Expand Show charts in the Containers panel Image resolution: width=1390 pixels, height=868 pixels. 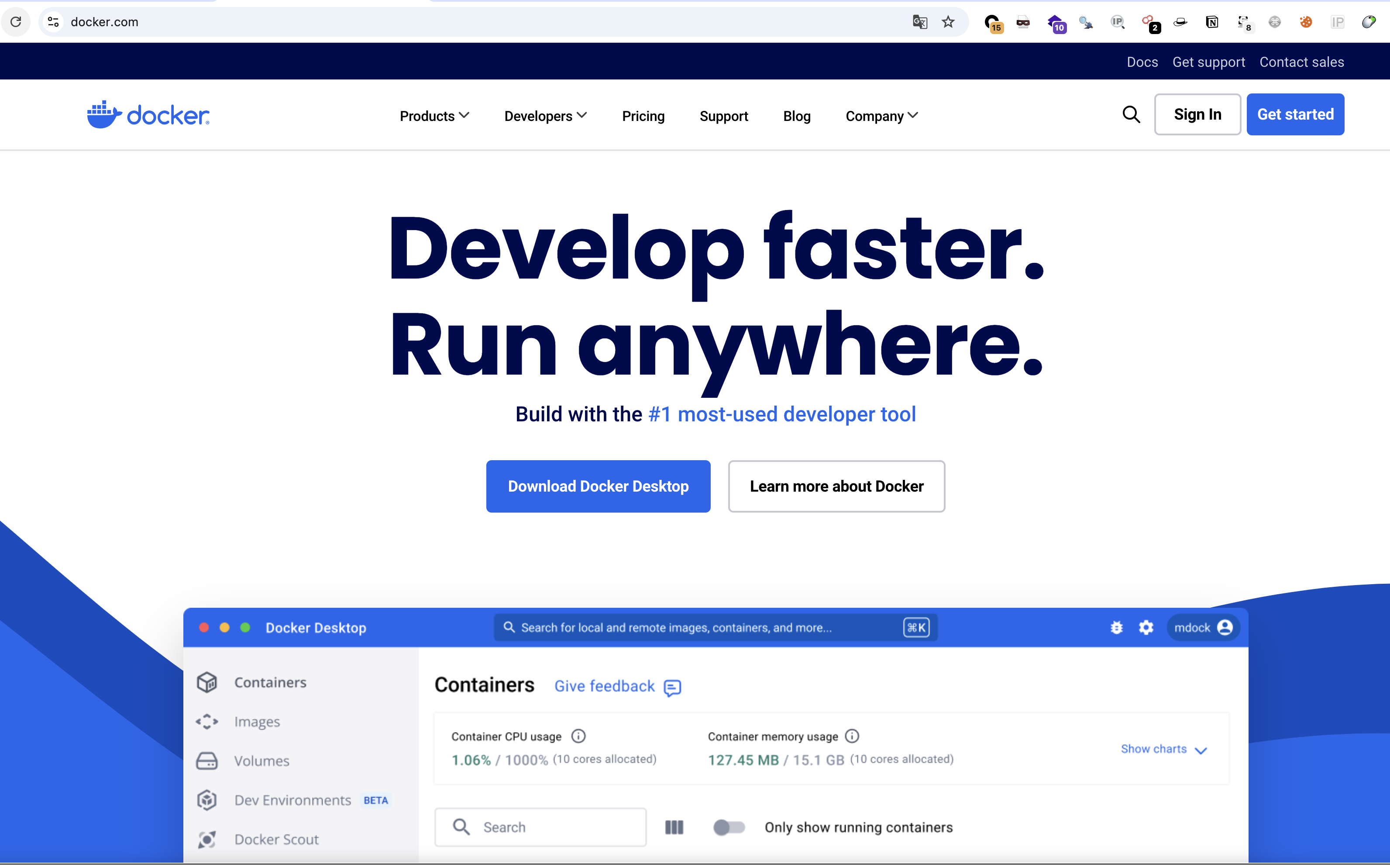(x=1164, y=749)
